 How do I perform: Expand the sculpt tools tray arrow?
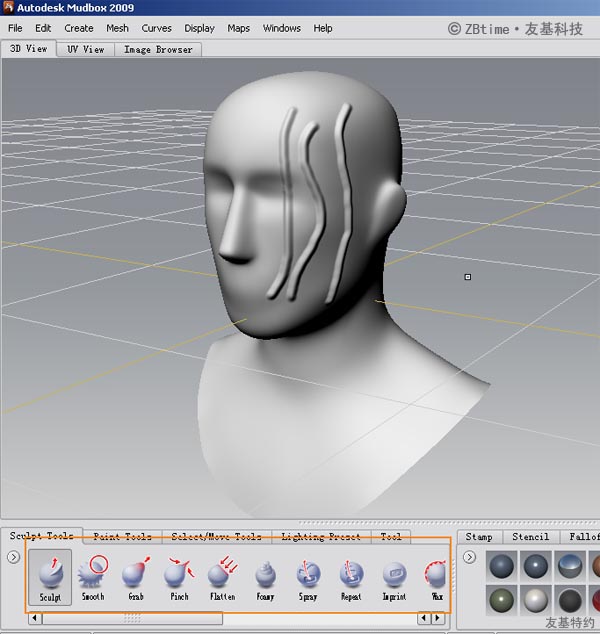pos(13,557)
